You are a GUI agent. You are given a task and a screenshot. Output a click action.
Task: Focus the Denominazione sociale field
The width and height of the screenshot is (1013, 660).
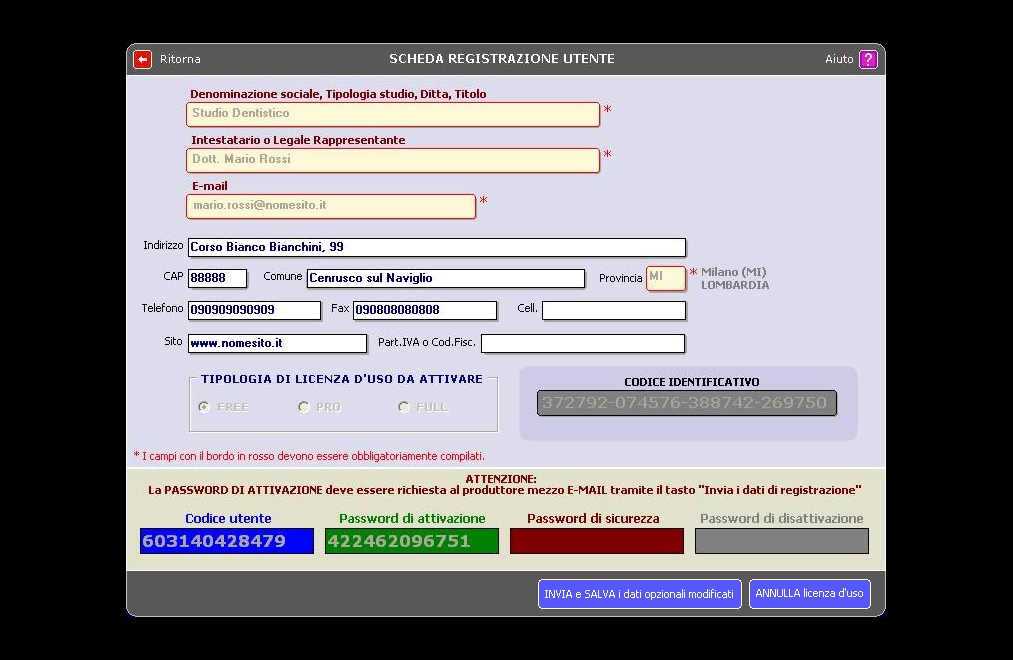coord(393,114)
